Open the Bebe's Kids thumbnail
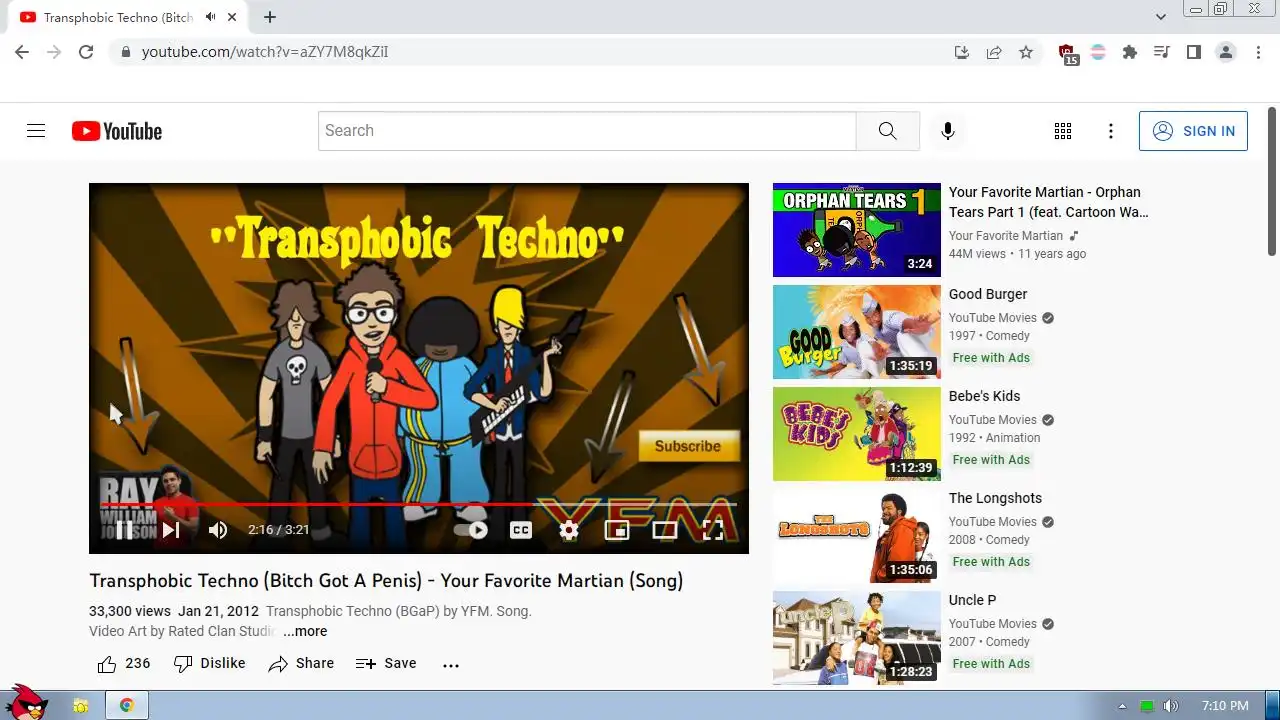This screenshot has height=720, width=1280. pyautogui.click(x=857, y=434)
